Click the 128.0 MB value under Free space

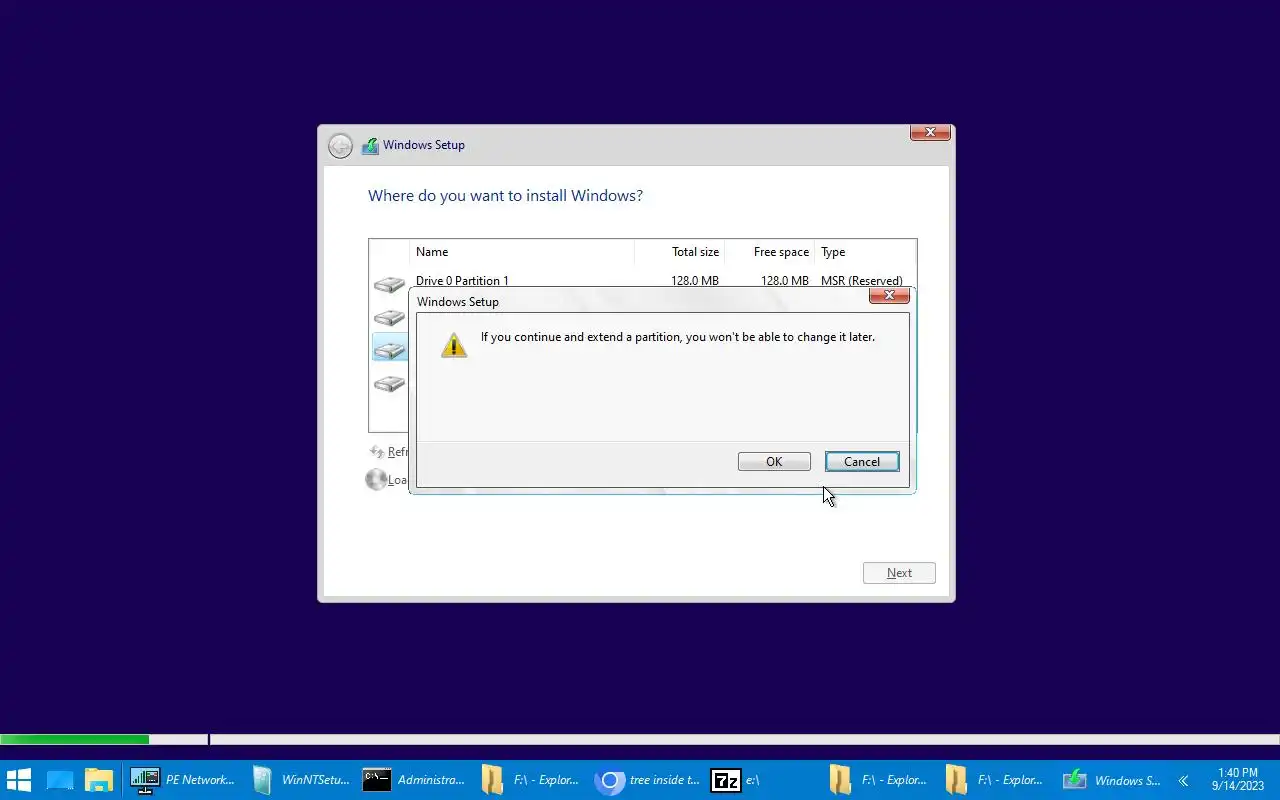(x=785, y=281)
